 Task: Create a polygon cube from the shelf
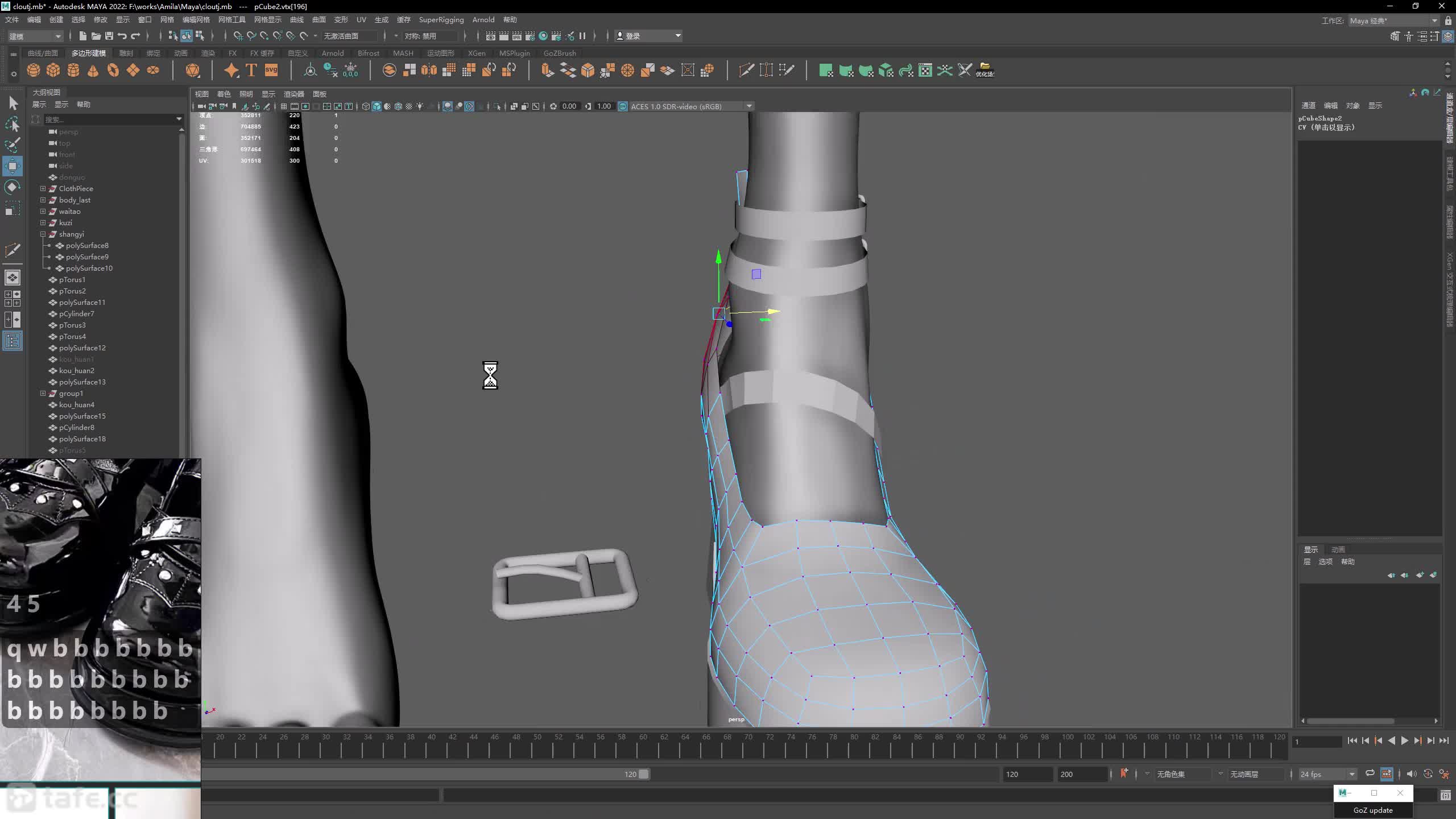pos(53,70)
